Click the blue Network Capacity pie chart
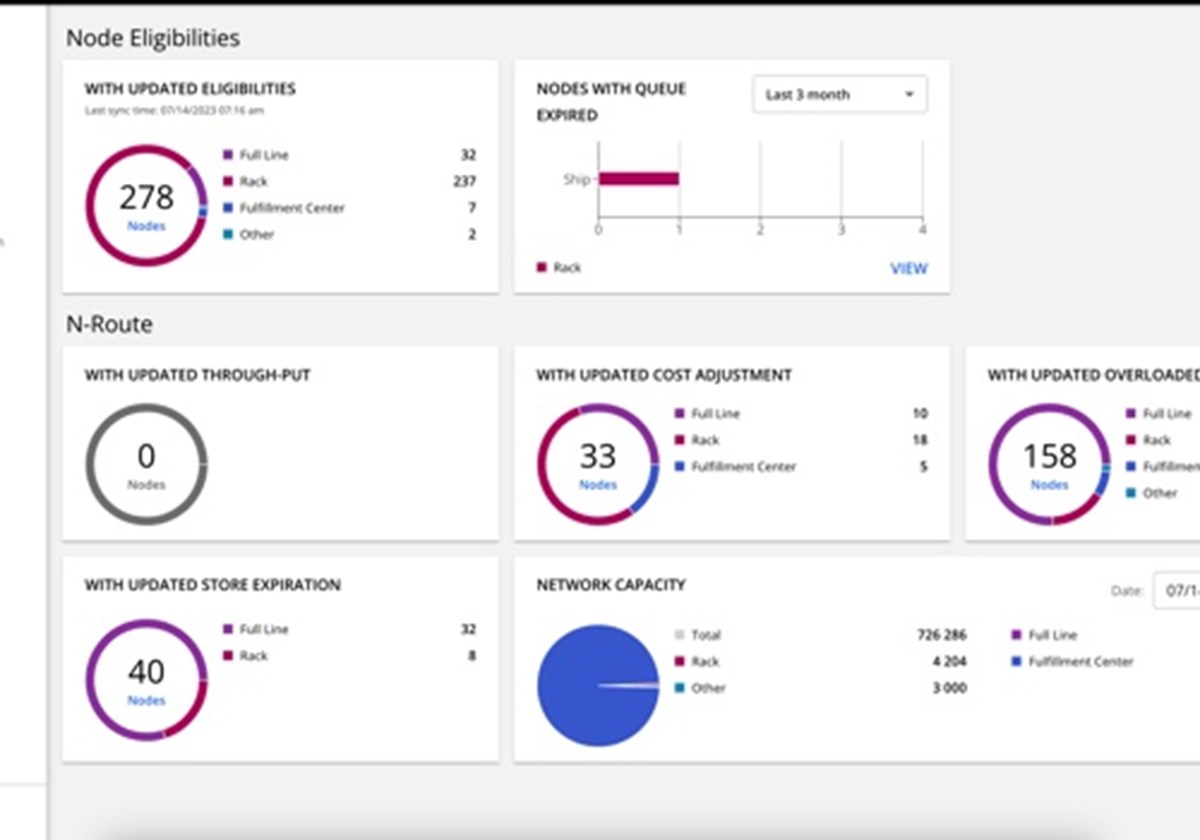 598,685
